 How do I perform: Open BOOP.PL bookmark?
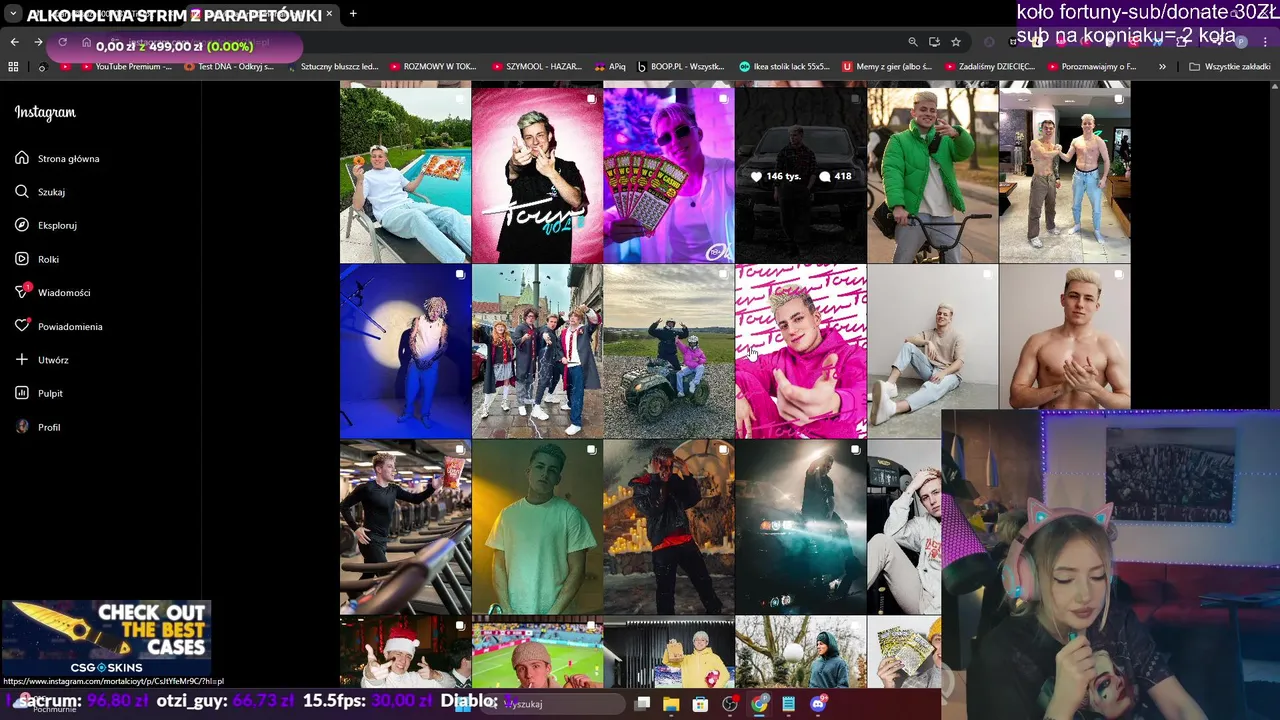pyautogui.click(x=681, y=67)
